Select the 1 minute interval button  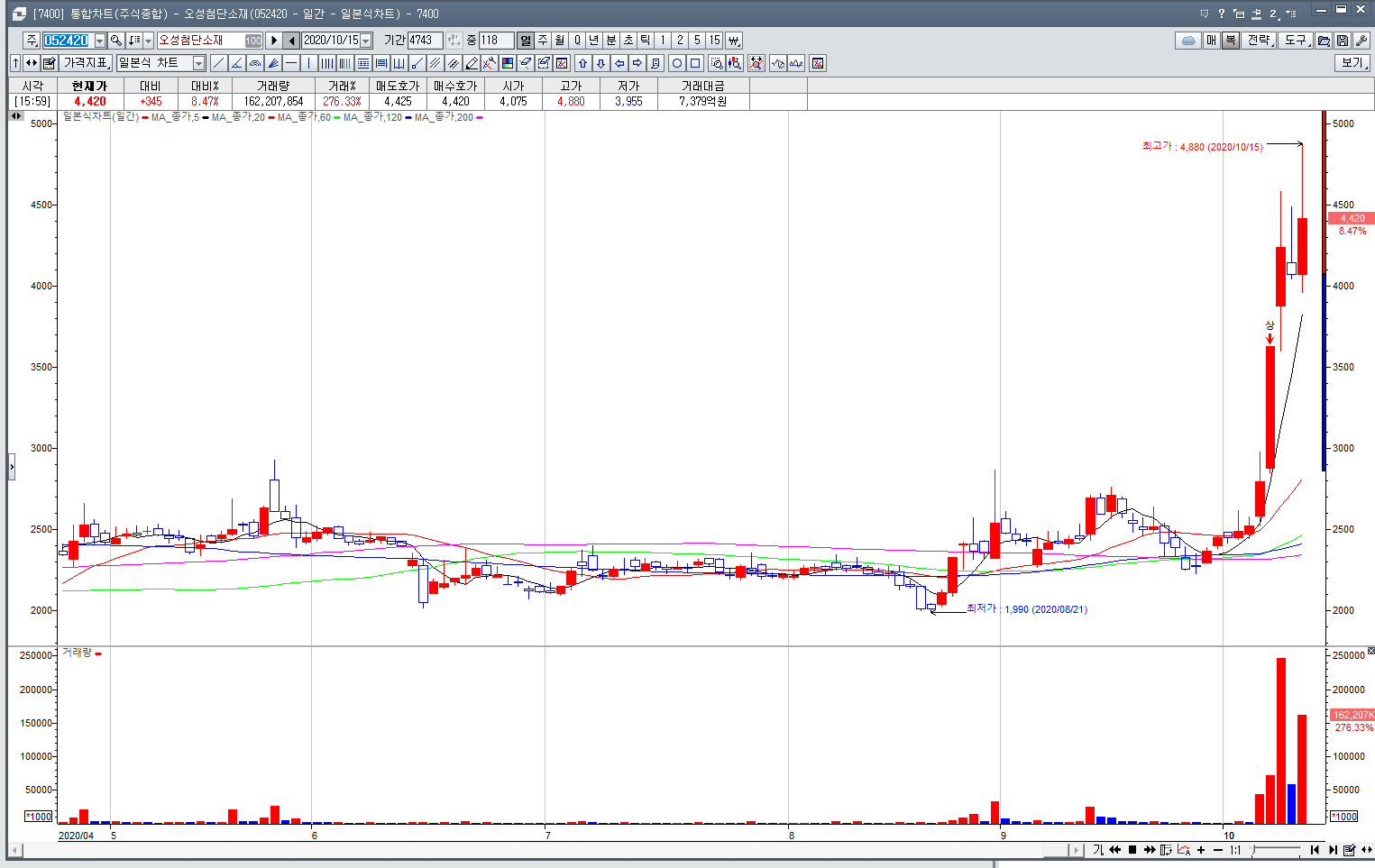(663, 41)
